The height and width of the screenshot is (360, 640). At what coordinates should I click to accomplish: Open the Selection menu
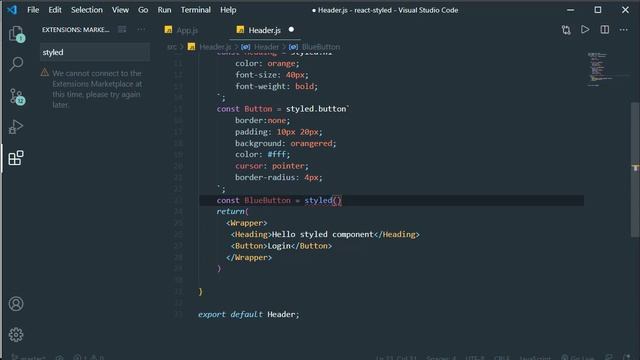87,10
